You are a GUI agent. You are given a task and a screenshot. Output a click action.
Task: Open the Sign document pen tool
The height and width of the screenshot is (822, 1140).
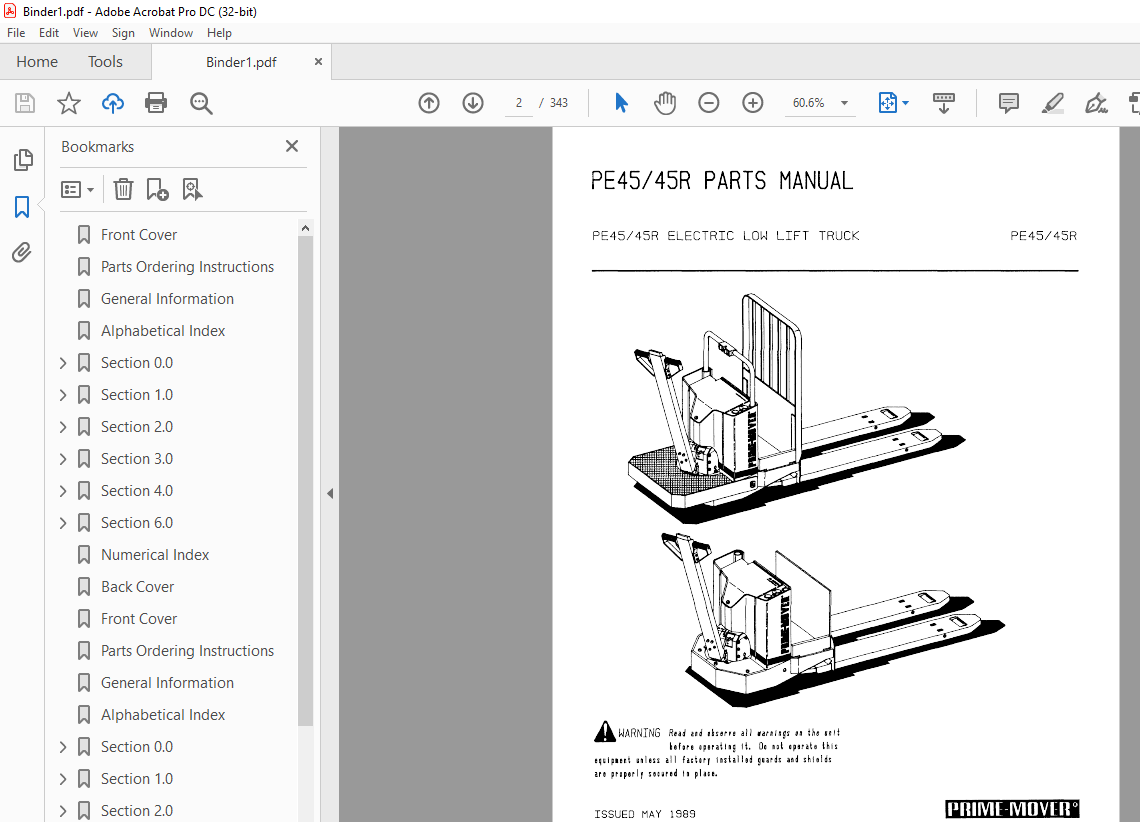1096,103
